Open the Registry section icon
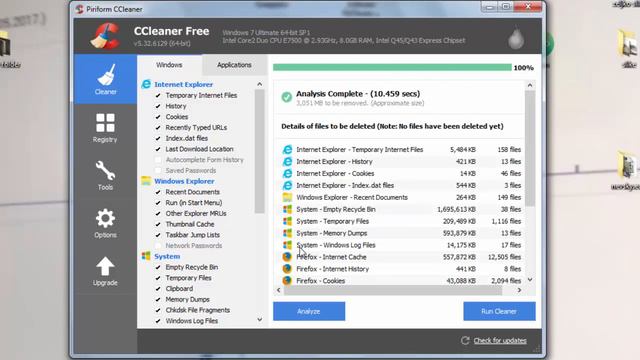This screenshot has width=640, height=360. point(105,123)
